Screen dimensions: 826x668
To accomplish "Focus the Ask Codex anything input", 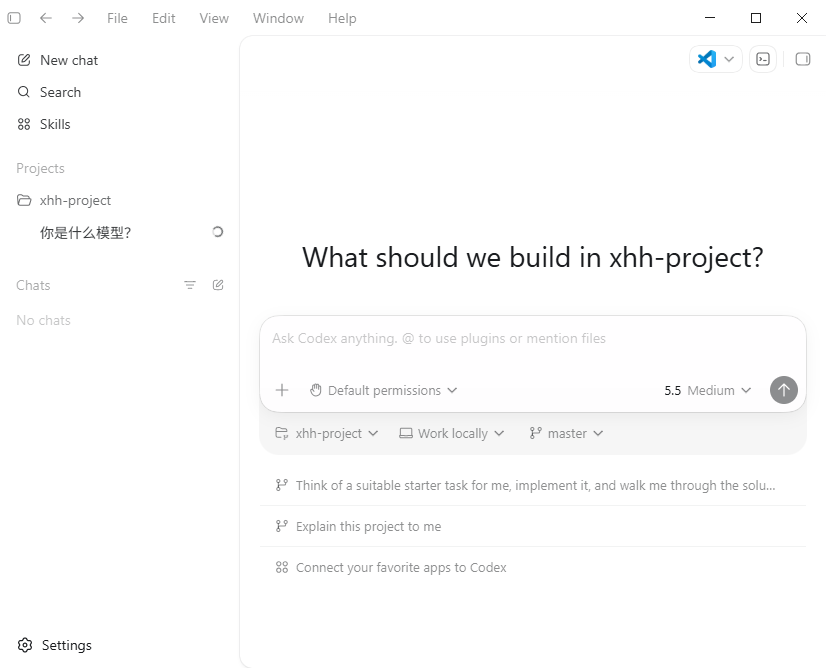I will pyautogui.click(x=533, y=339).
